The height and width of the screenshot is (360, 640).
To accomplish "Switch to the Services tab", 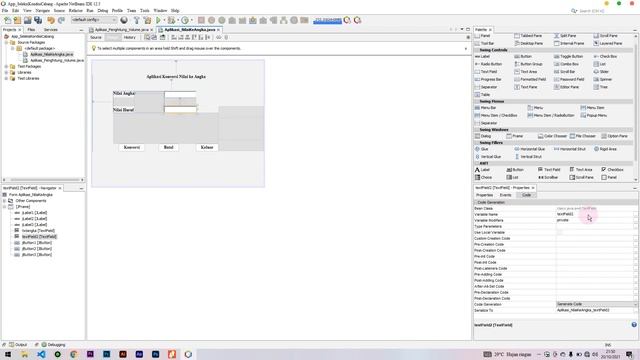I will (51, 30).
